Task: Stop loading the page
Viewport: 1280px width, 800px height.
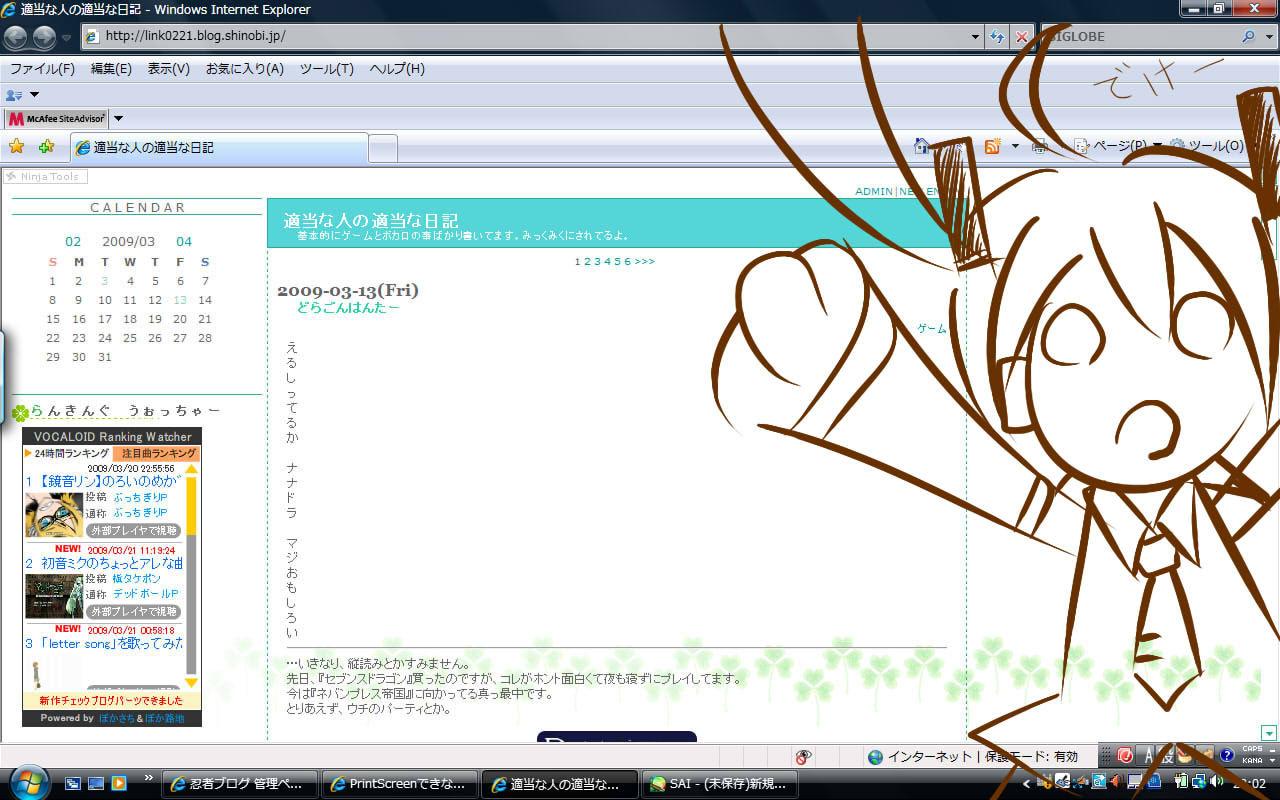Action: [x=1021, y=36]
